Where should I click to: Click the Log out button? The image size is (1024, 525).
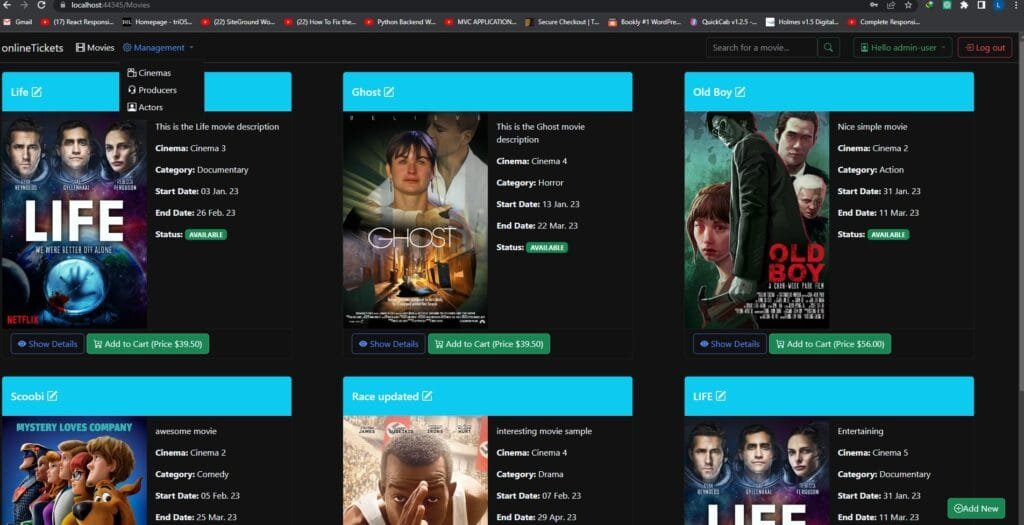(984, 47)
